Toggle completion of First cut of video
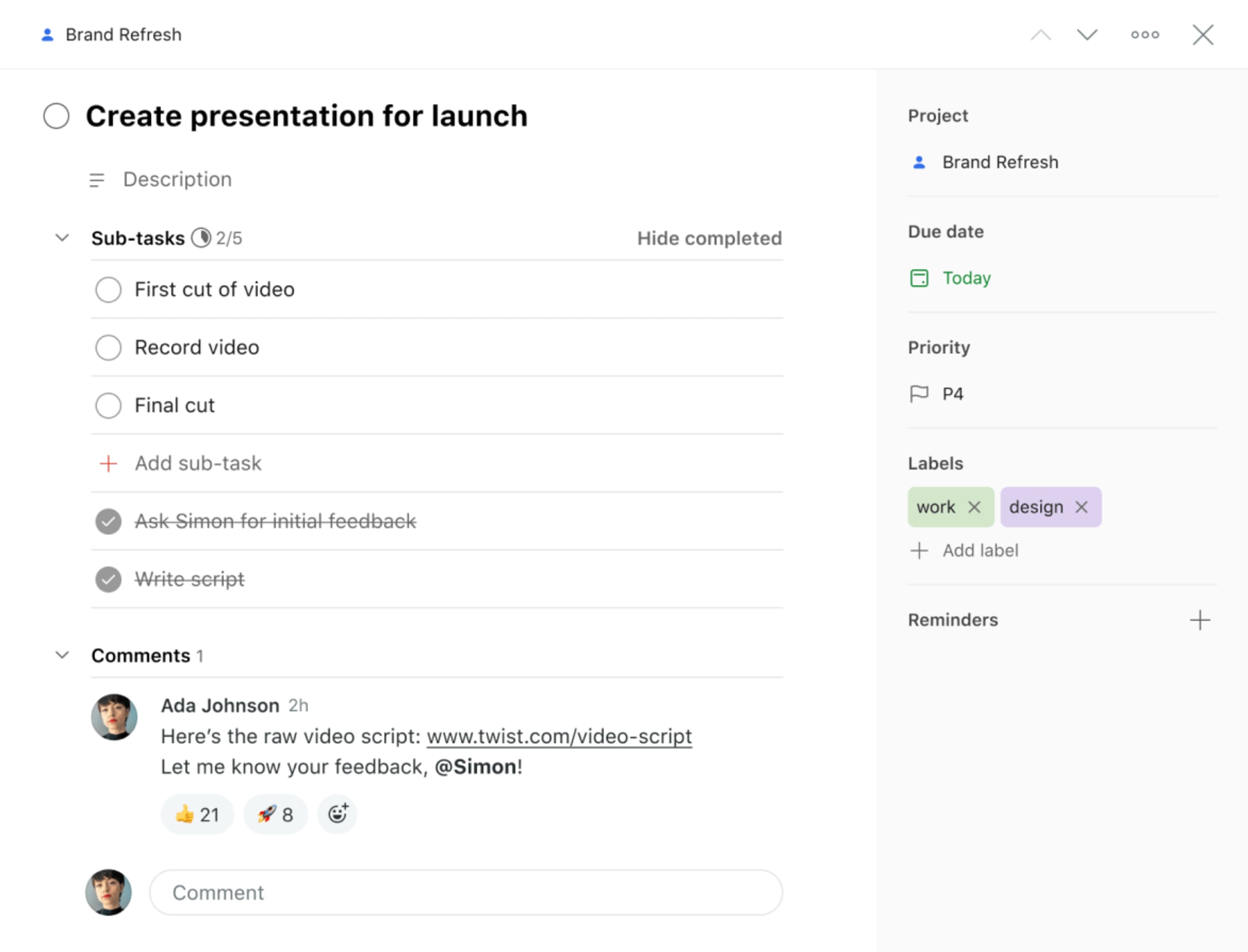The image size is (1248, 952). 108,289
